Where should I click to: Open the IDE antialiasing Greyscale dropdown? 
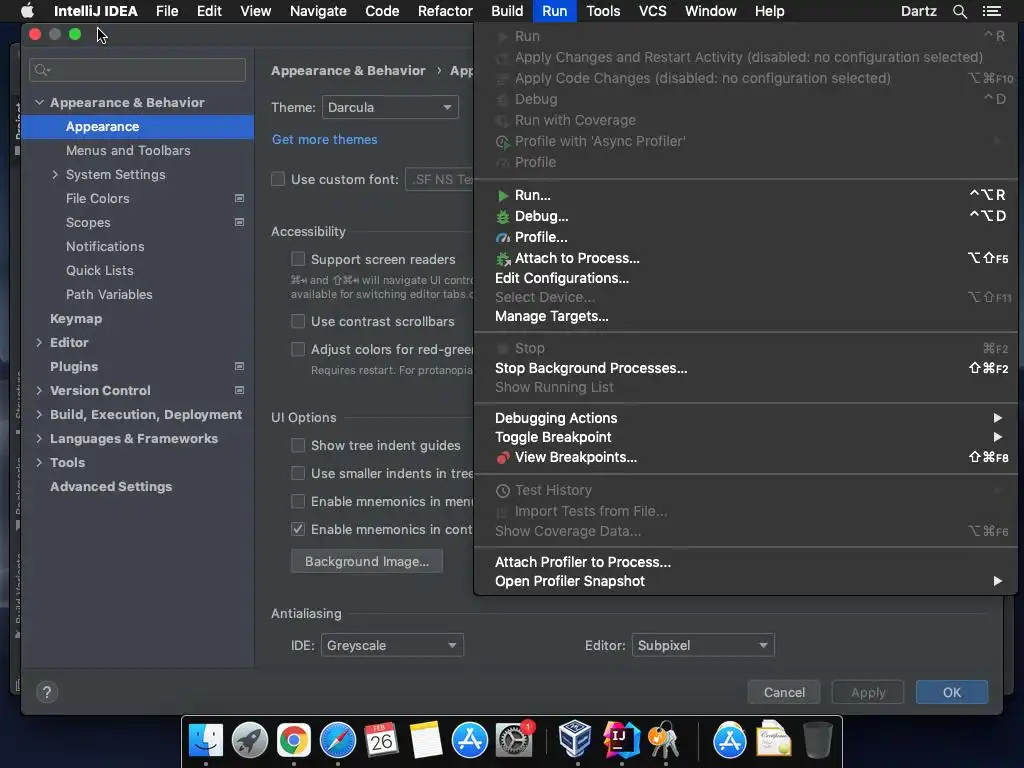pyautogui.click(x=392, y=645)
